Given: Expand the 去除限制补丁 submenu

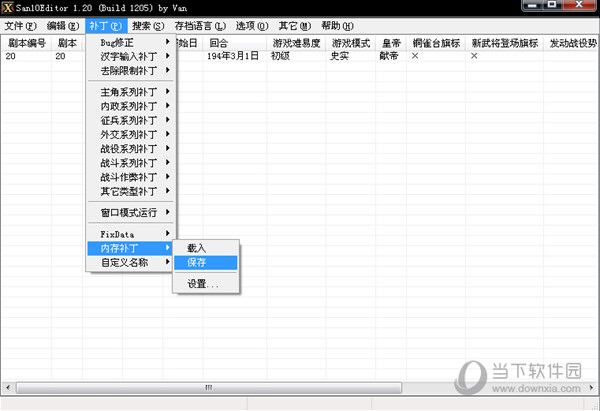Looking at the screenshot, I should (x=130, y=70).
